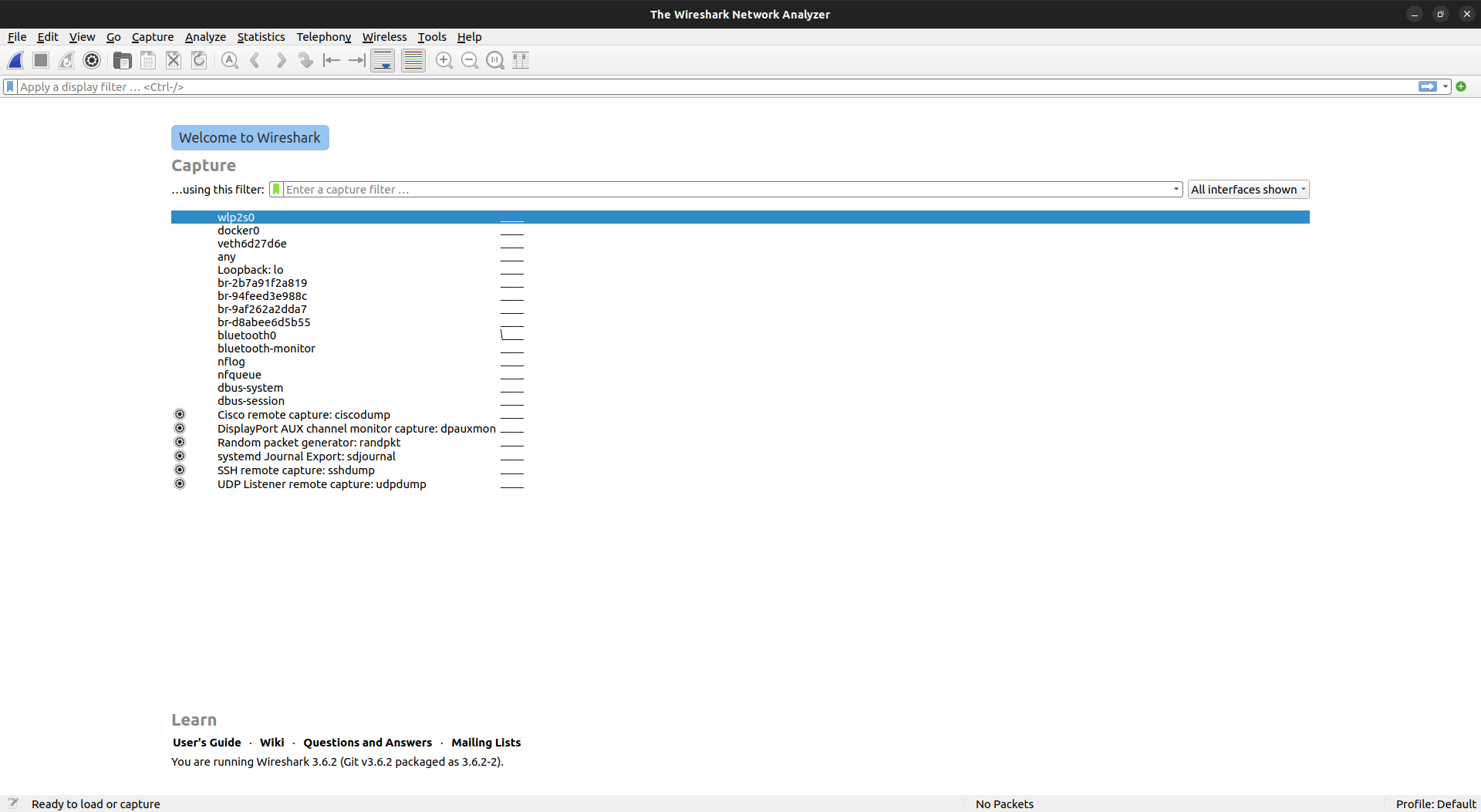Viewport: 1481px width, 812px height.
Task: Click the Save capture file icon
Action: 148,60
